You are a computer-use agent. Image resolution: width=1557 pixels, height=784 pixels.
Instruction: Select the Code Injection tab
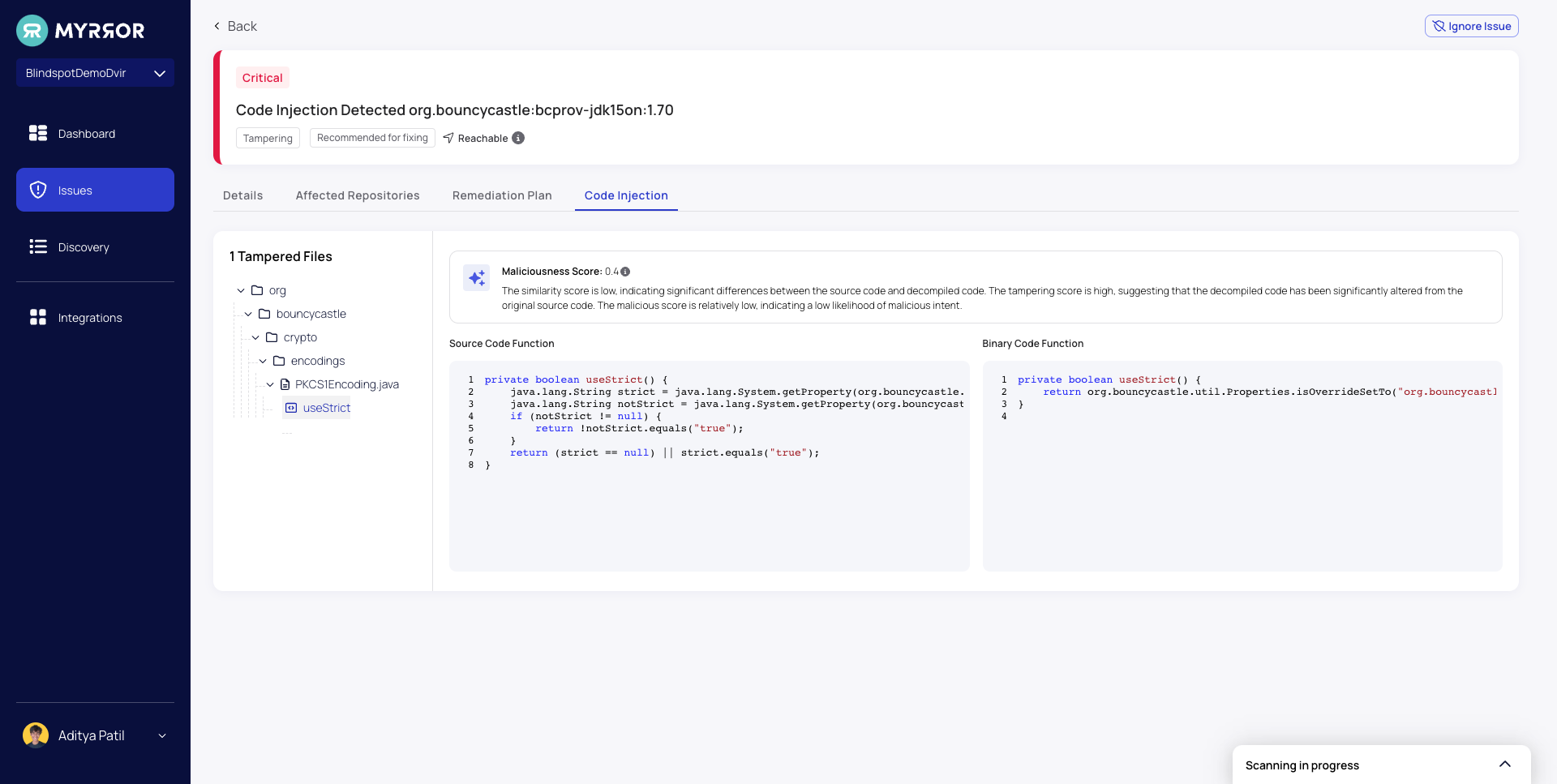pos(626,195)
